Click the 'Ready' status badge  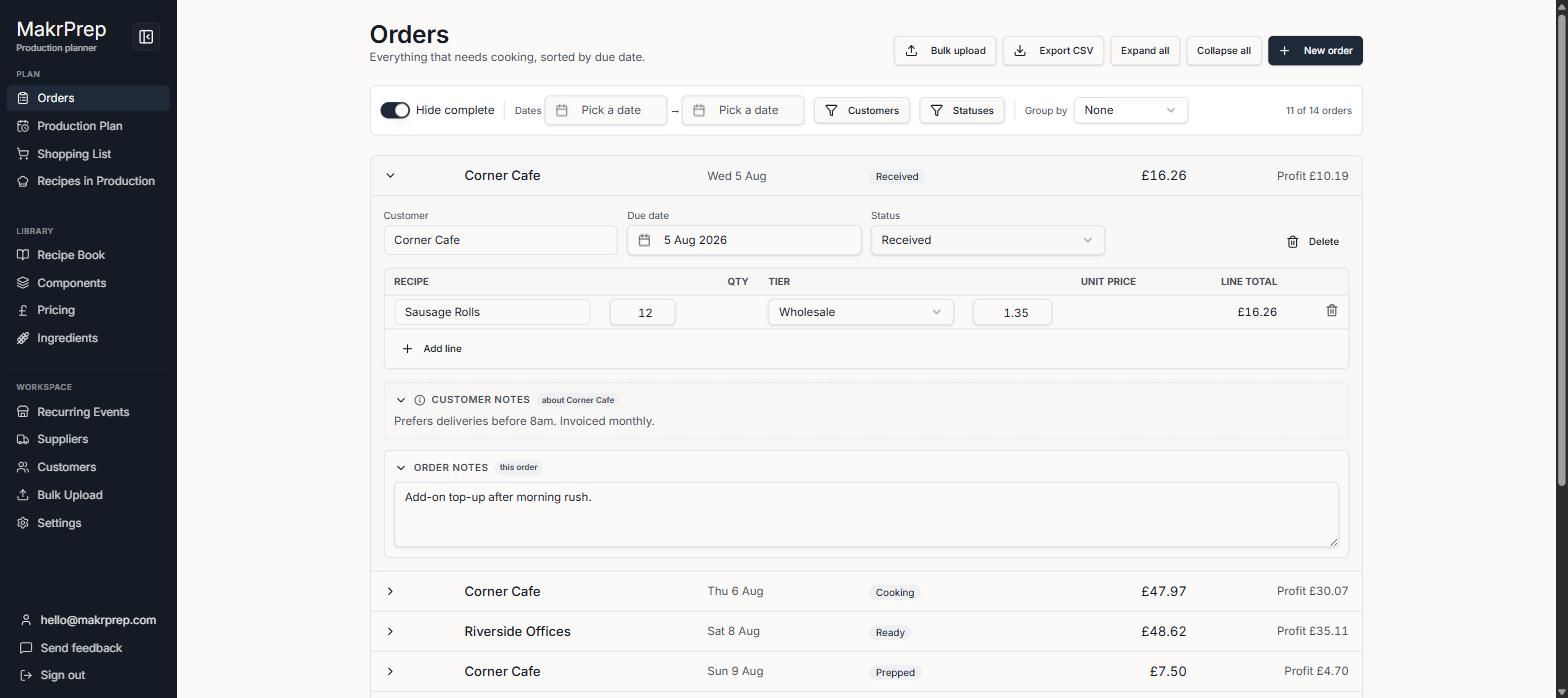click(890, 632)
